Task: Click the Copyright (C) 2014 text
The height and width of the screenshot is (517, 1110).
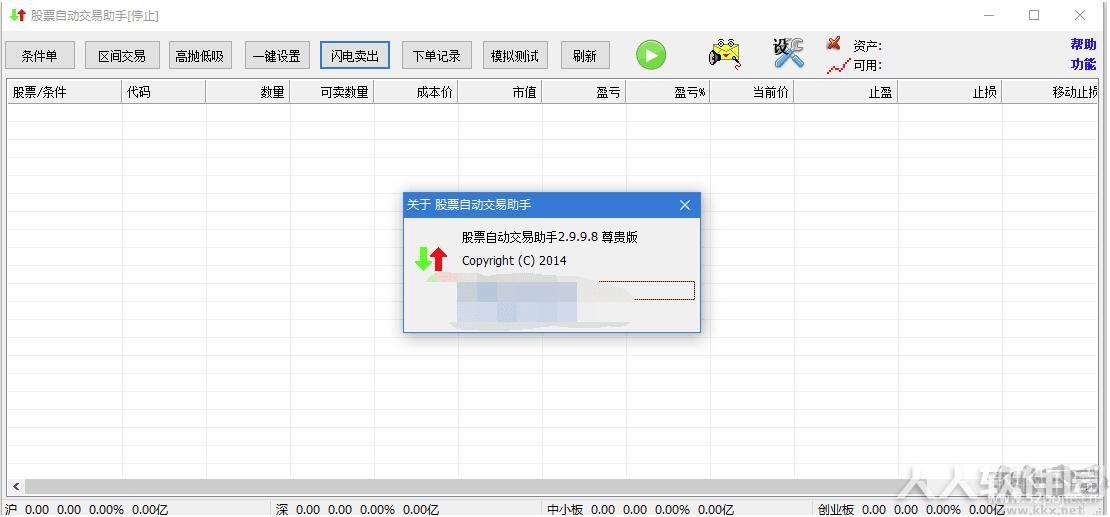Action: click(x=514, y=261)
